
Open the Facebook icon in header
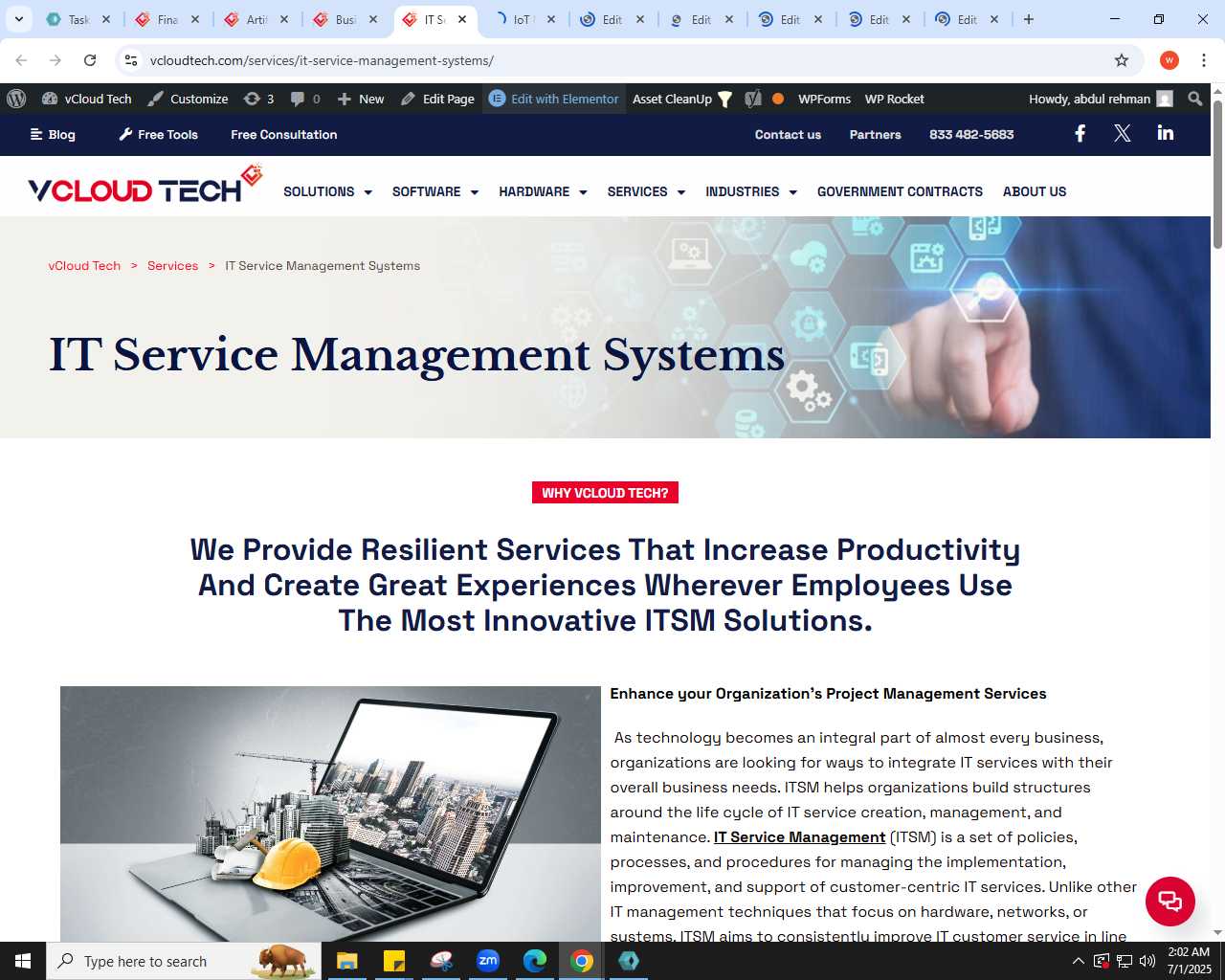[x=1080, y=134]
